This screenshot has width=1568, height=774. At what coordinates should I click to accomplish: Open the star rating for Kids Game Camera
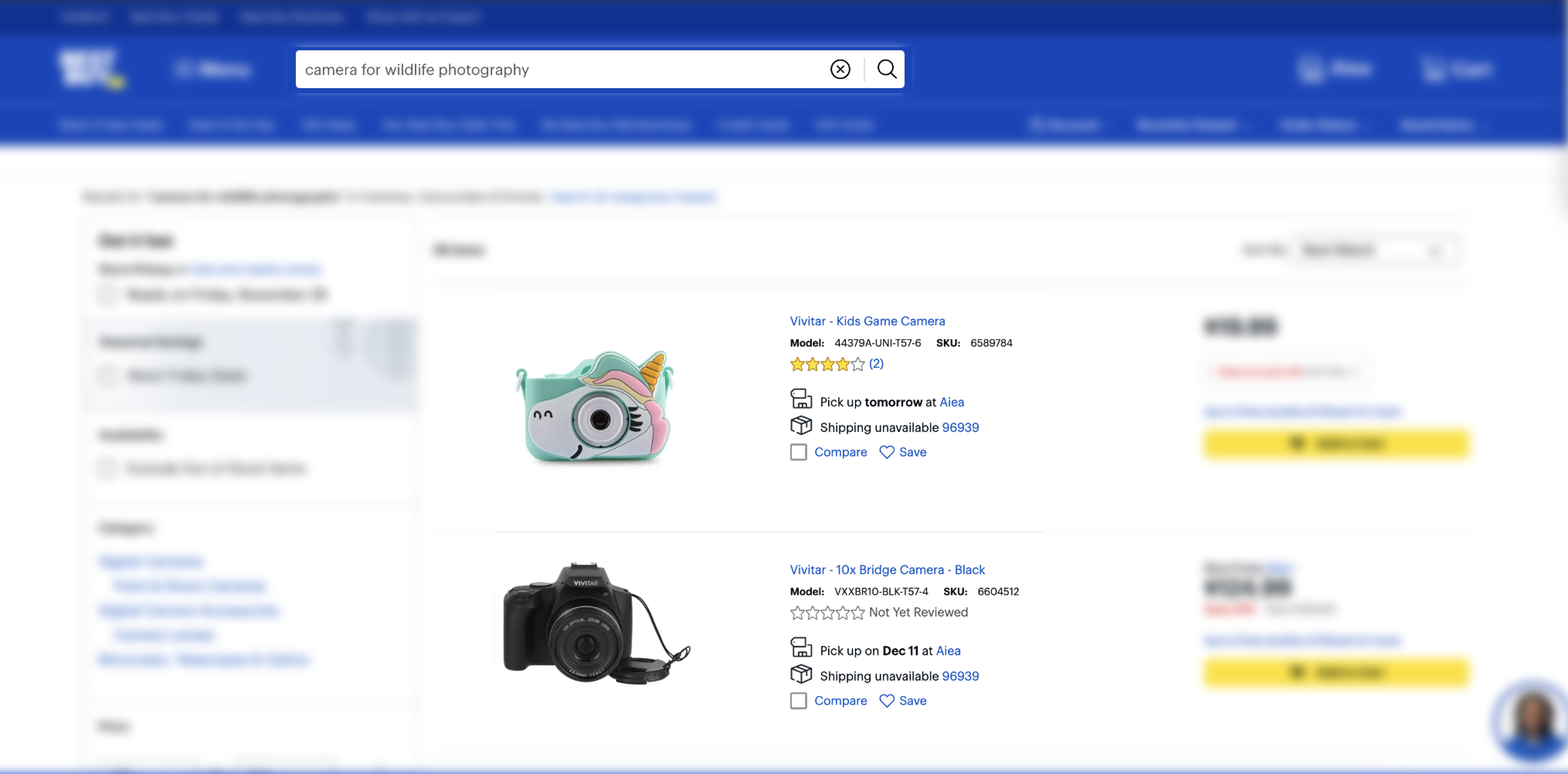pos(826,365)
